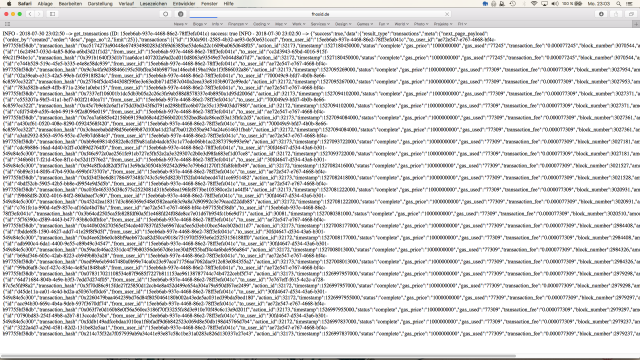Click the address field showing frosid.de
Screen dimensions: 640x360
tap(320, 14)
